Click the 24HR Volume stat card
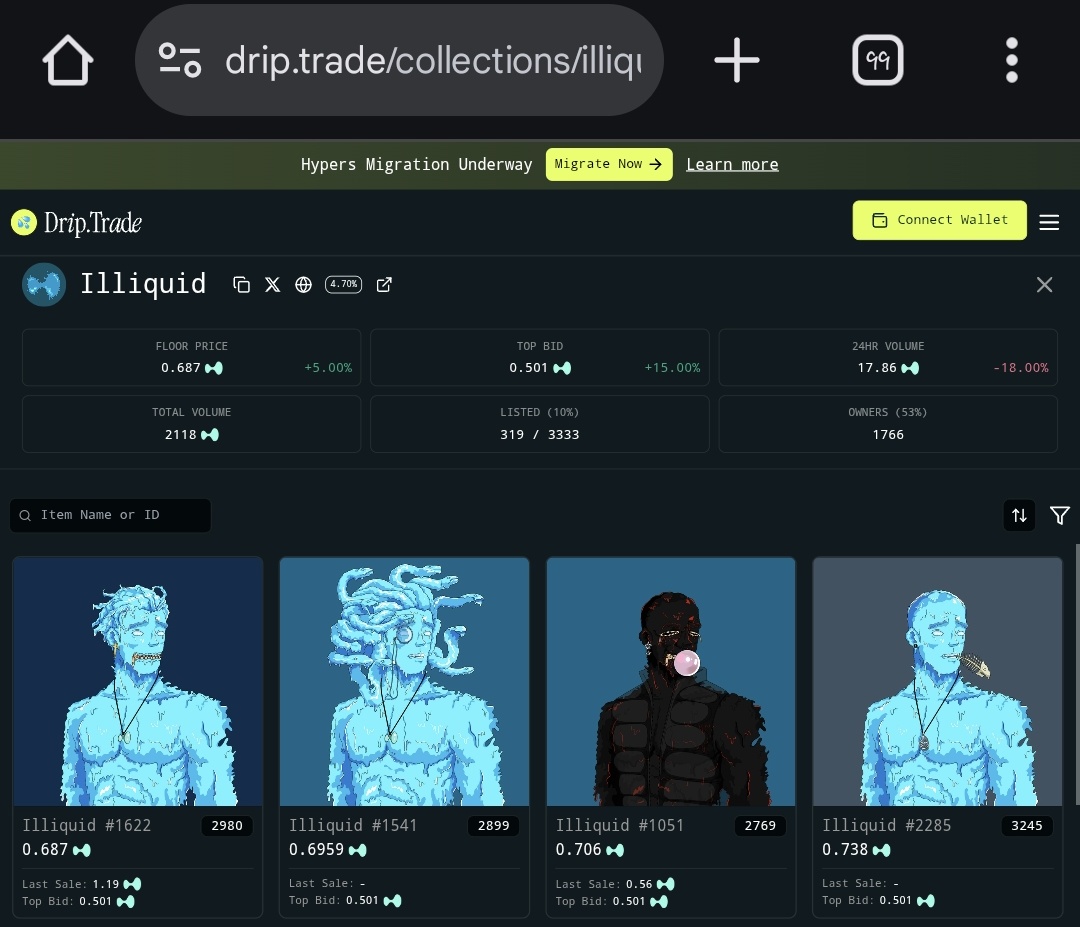Viewport: 1080px width, 927px height. coord(888,357)
